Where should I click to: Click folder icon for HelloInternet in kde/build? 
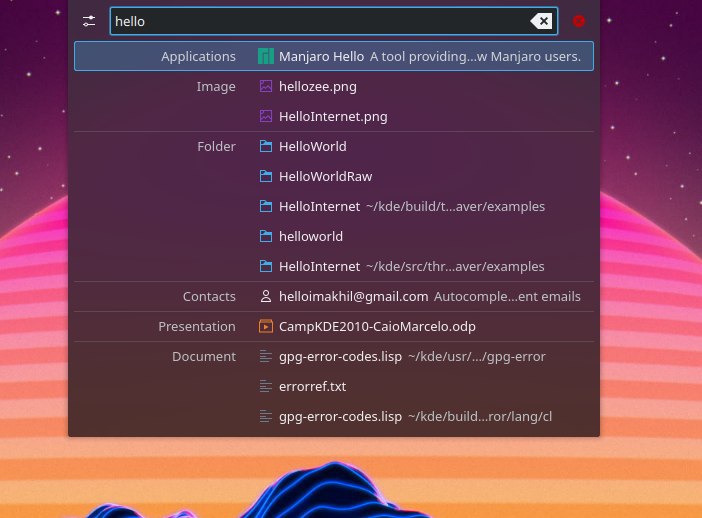coord(265,206)
